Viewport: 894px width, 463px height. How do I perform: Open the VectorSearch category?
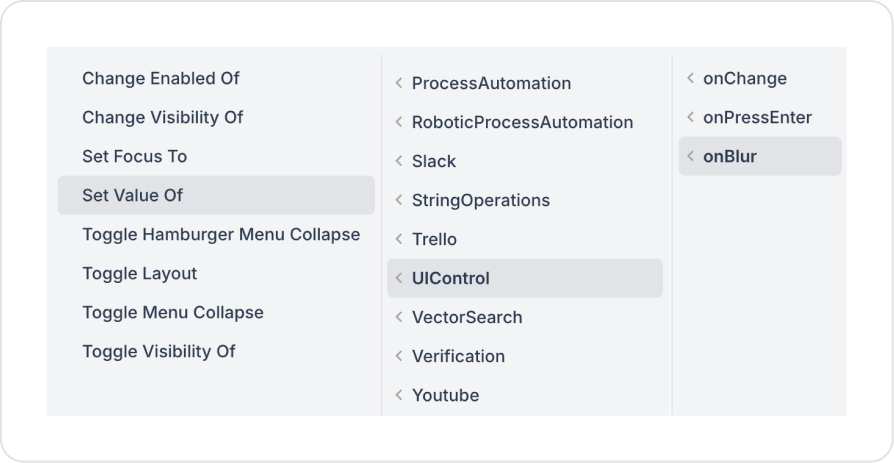(x=467, y=318)
